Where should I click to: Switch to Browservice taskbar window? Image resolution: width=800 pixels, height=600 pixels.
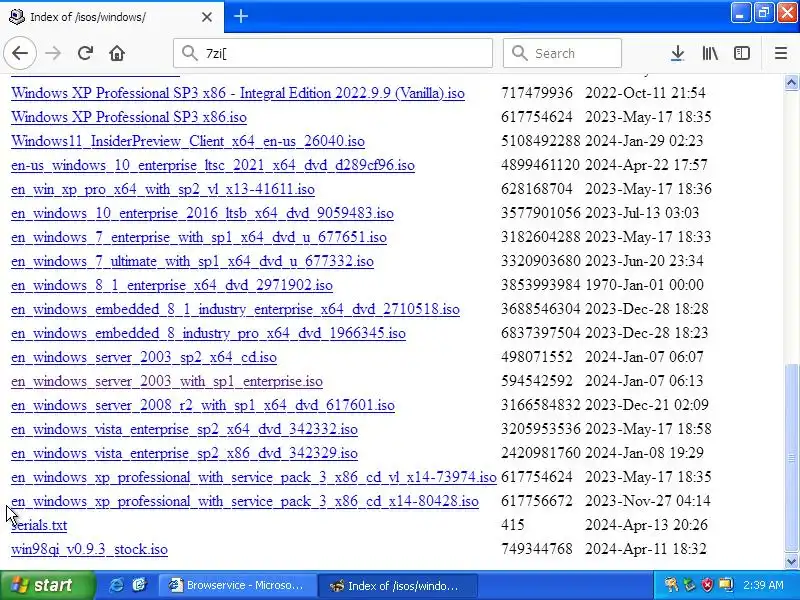click(236, 585)
